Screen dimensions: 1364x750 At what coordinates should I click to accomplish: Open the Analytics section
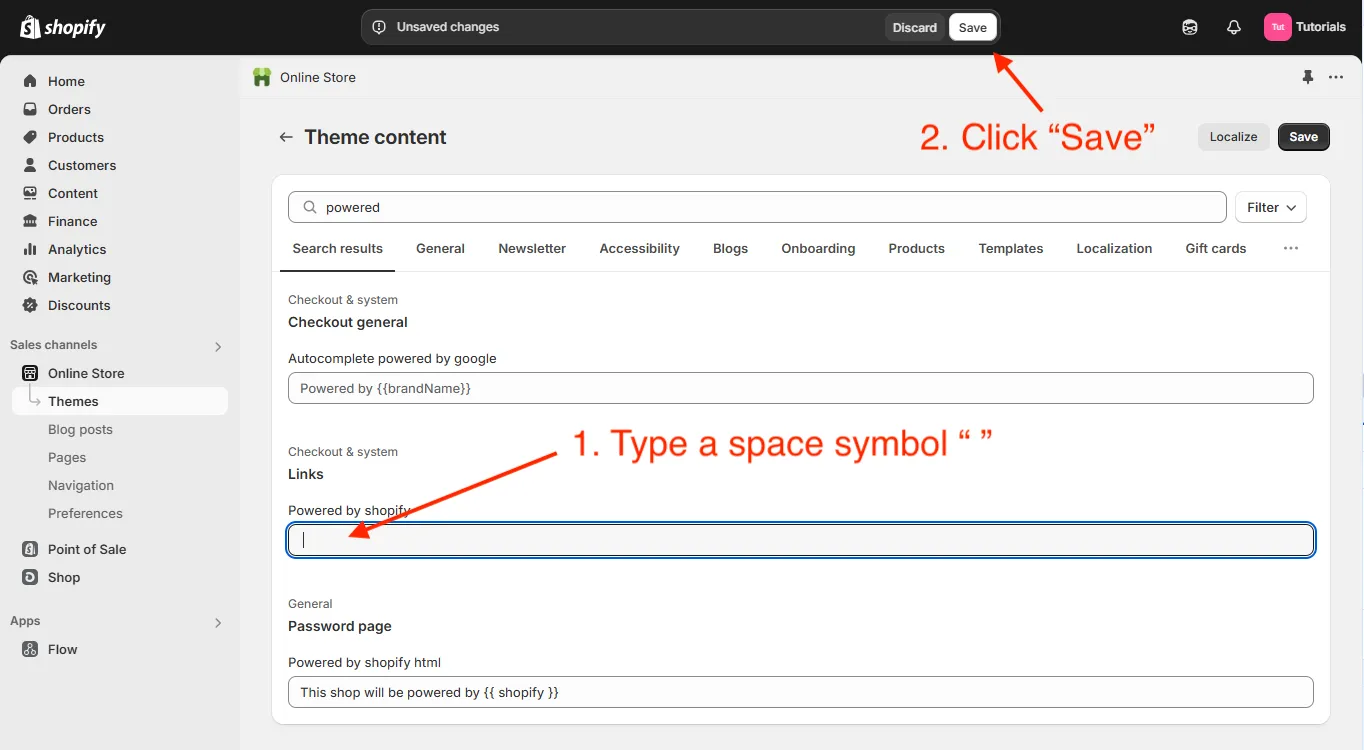tap(75, 249)
